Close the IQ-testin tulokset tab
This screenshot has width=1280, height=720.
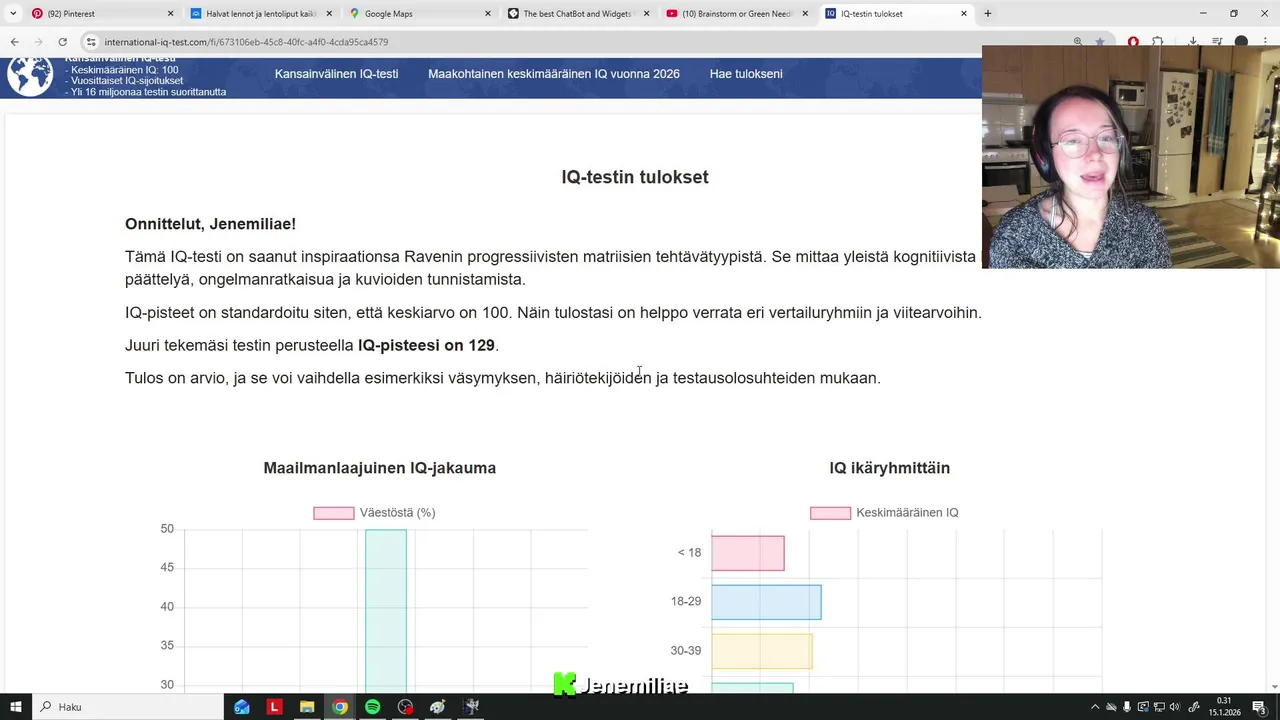[964, 14]
